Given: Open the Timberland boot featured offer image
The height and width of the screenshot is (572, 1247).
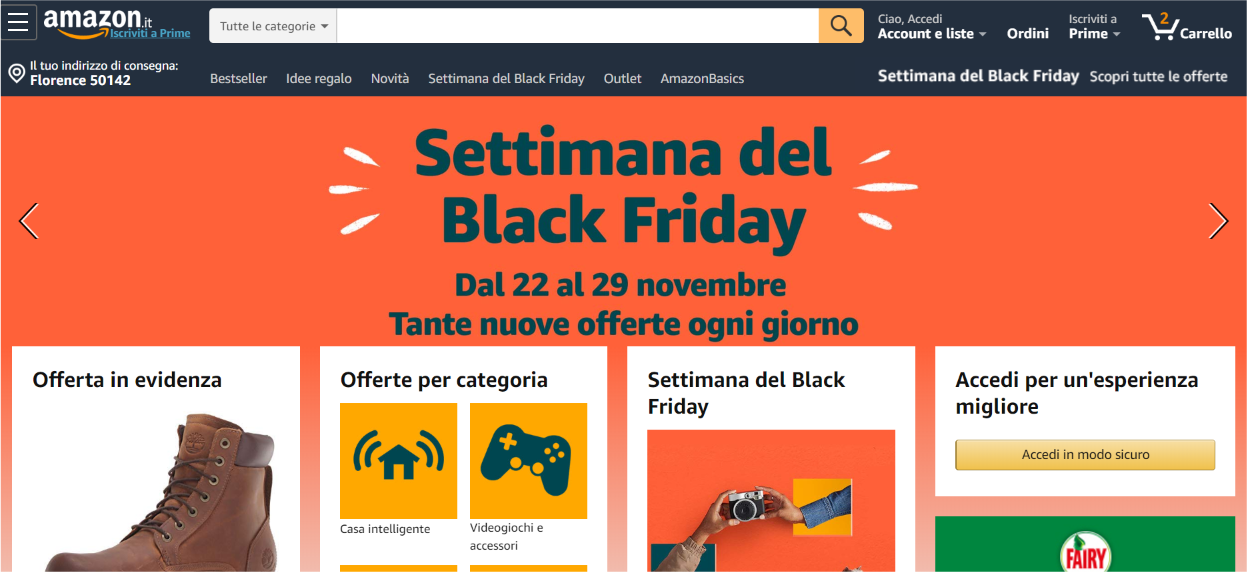Looking at the screenshot, I should pyautogui.click(x=155, y=490).
